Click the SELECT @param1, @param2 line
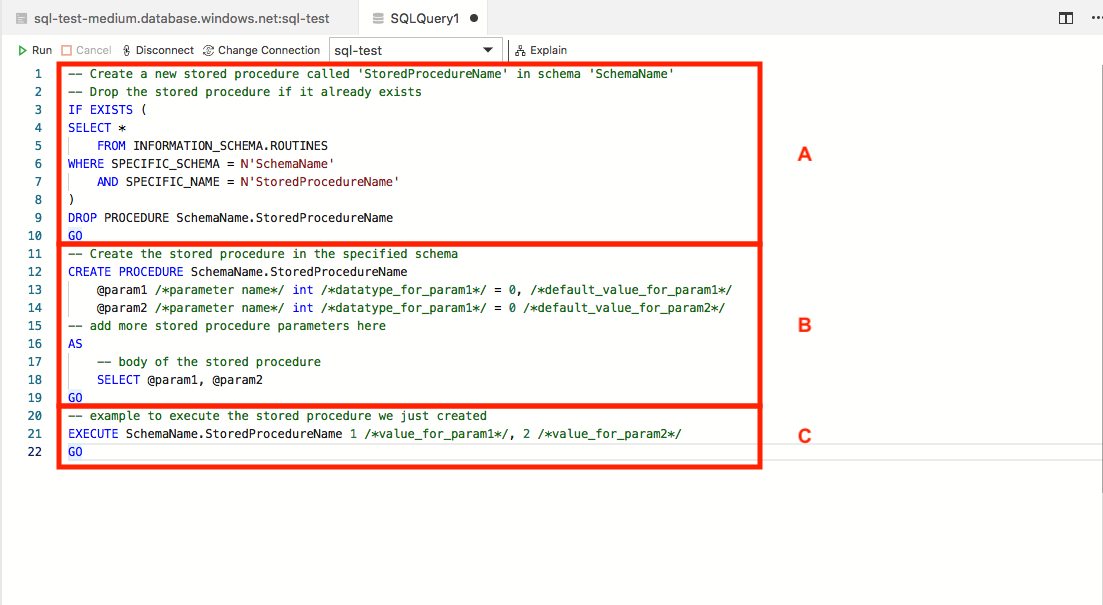This screenshot has height=605, width=1103. (x=180, y=380)
